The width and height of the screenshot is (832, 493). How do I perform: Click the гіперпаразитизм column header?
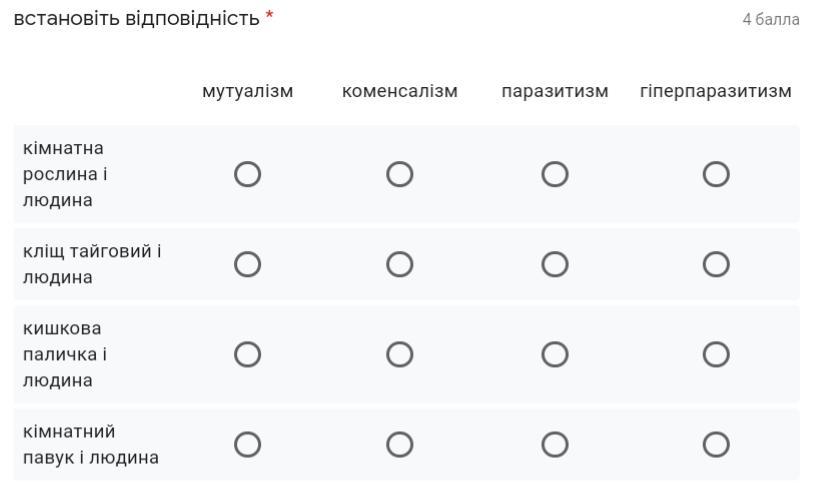(x=716, y=91)
